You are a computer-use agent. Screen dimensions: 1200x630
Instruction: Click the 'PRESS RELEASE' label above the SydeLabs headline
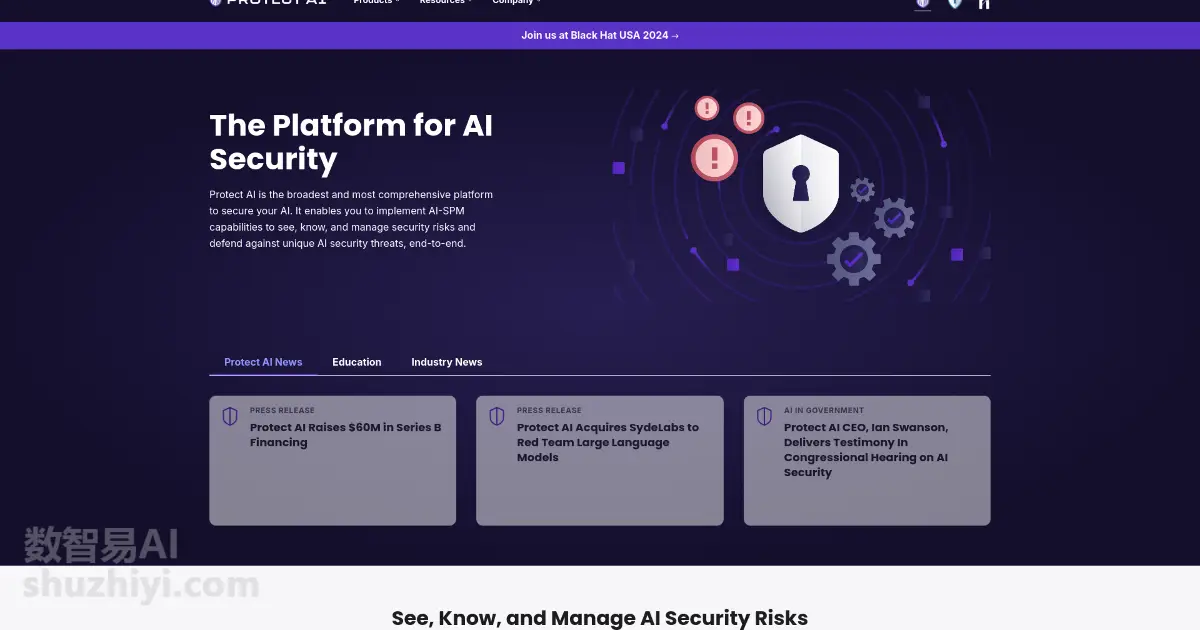click(549, 410)
